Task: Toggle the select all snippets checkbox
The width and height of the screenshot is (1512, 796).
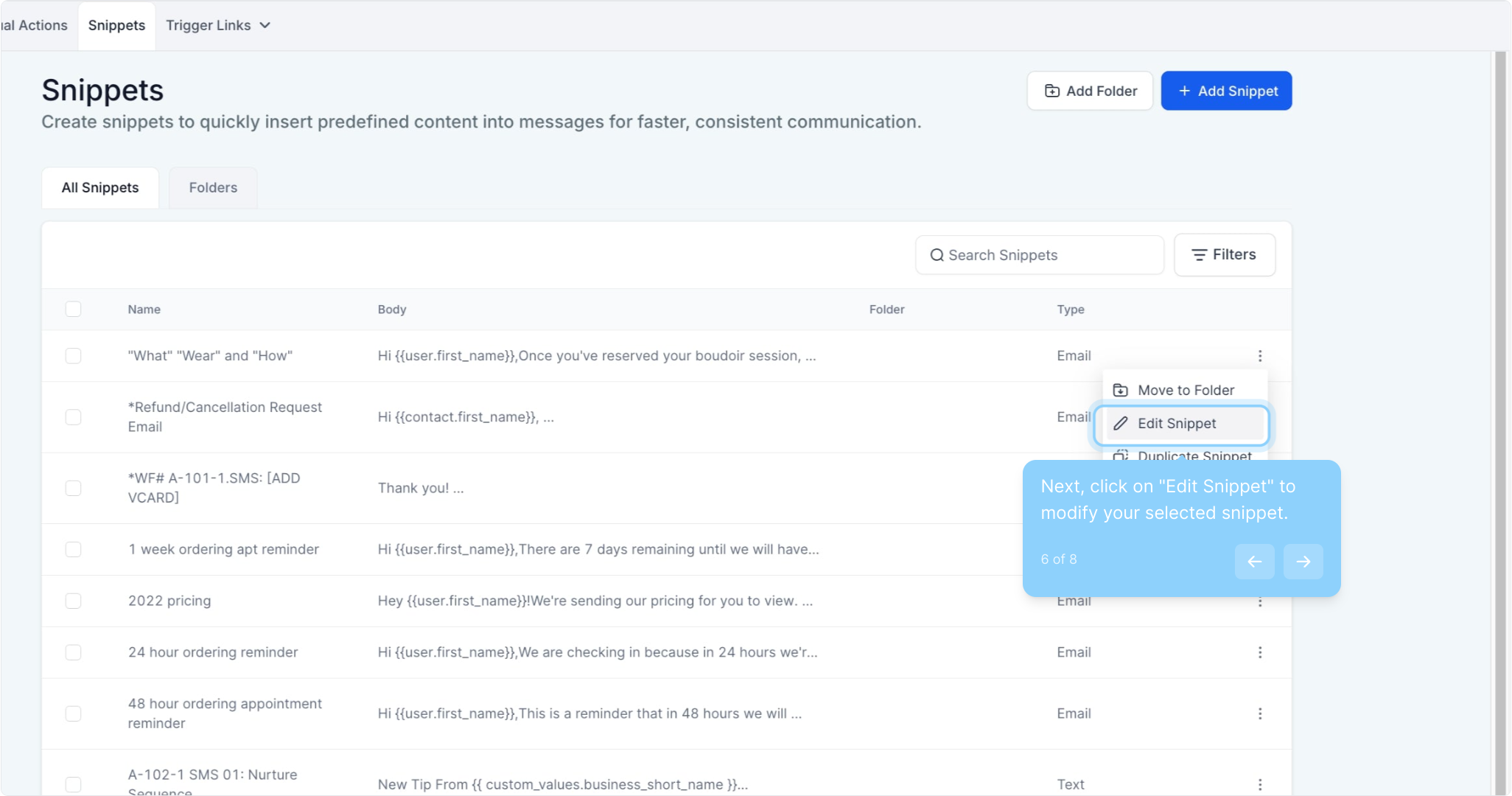Action: 73,310
